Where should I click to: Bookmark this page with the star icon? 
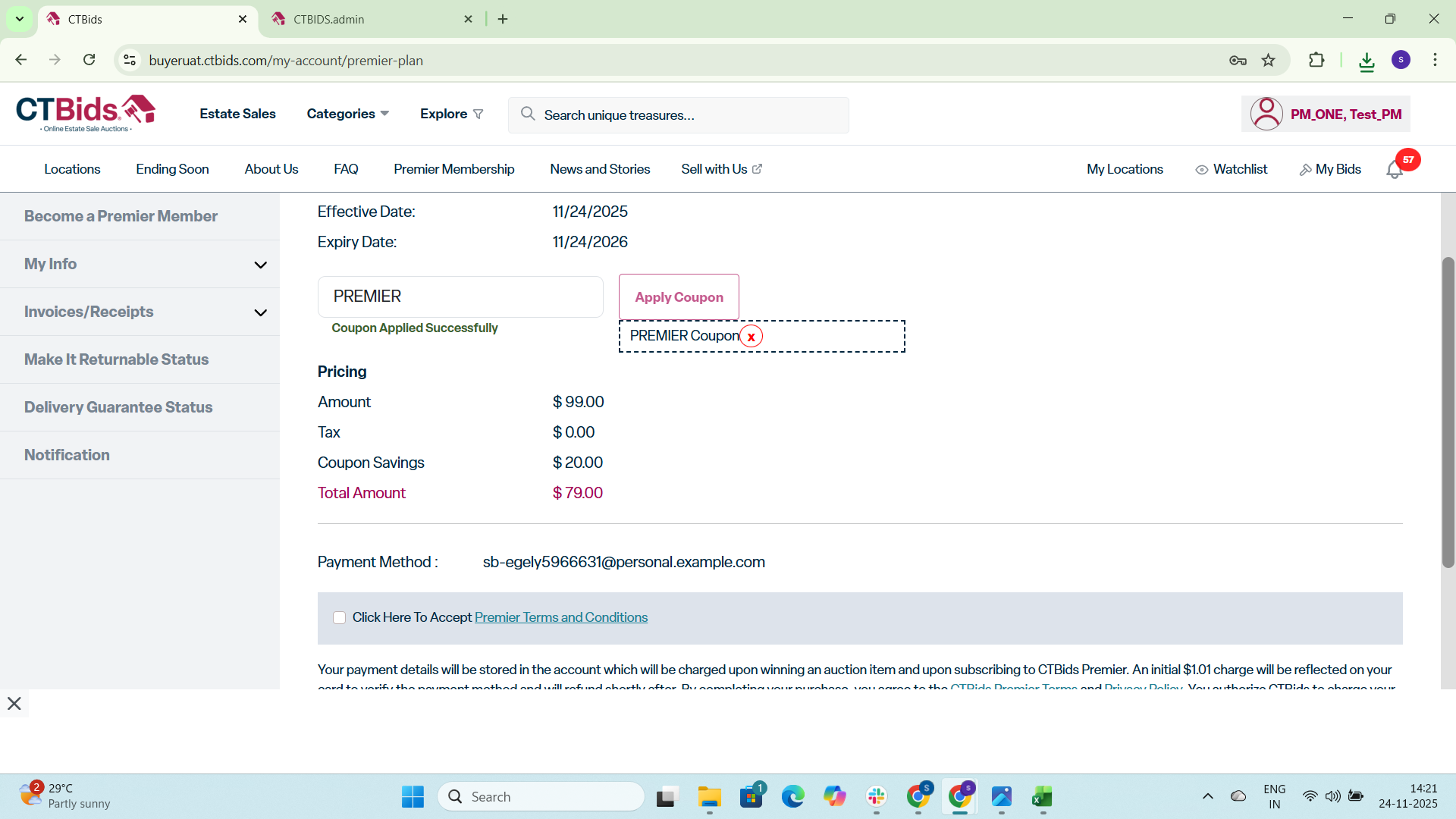tap(1268, 61)
